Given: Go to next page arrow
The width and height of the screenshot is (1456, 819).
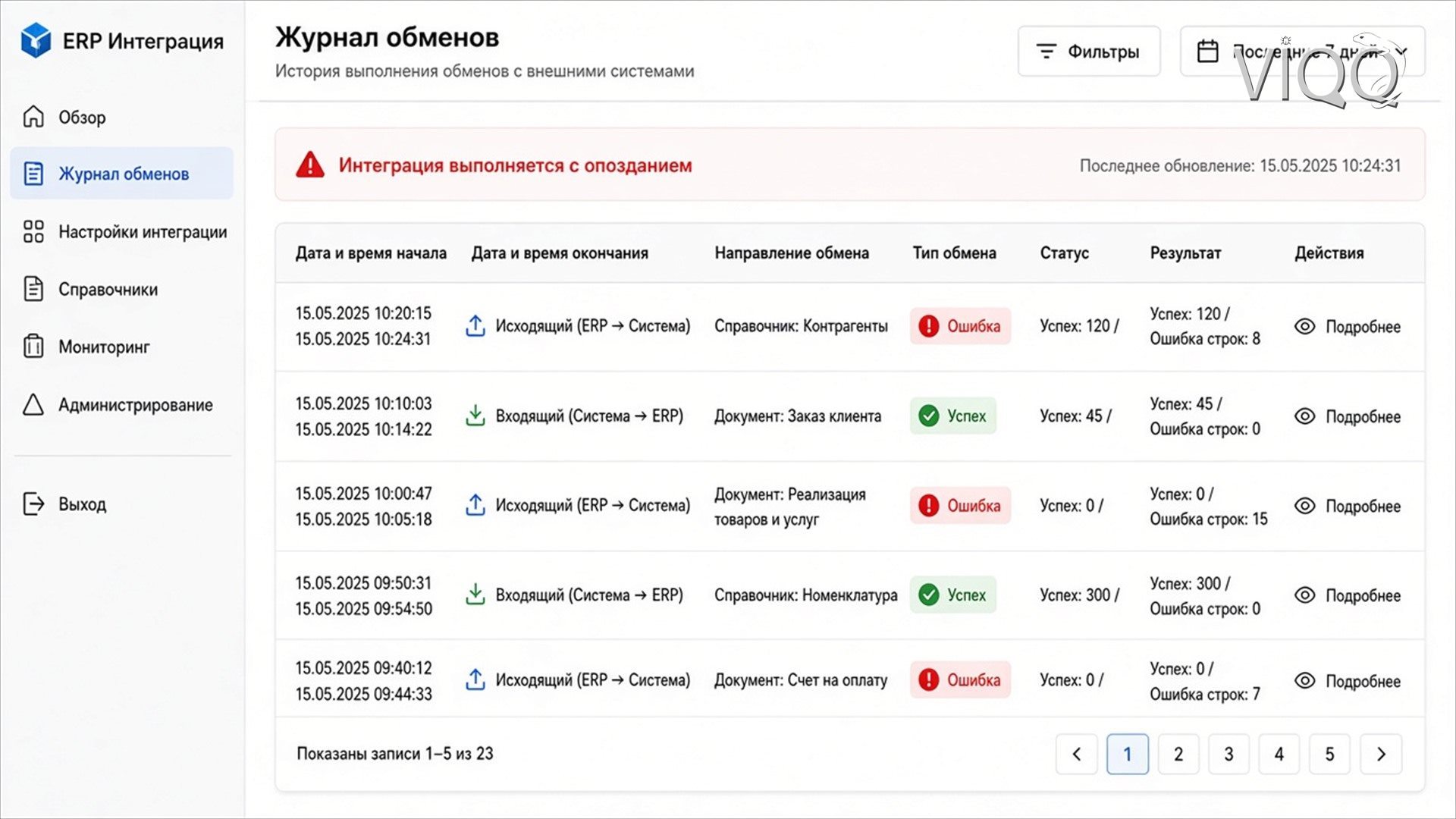Looking at the screenshot, I should pyautogui.click(x=1381, y=754).
